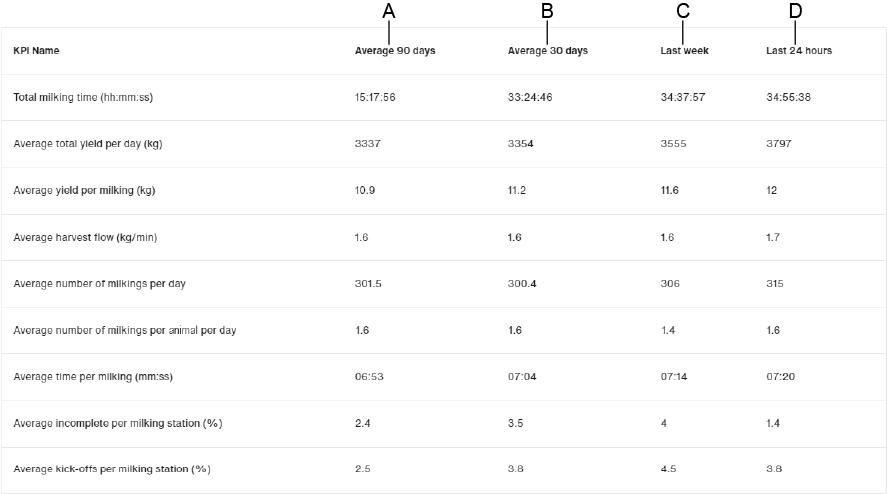Select the Total milking time row label
Image resolution: width=887 pixels, height=494 pixels.
83,98
